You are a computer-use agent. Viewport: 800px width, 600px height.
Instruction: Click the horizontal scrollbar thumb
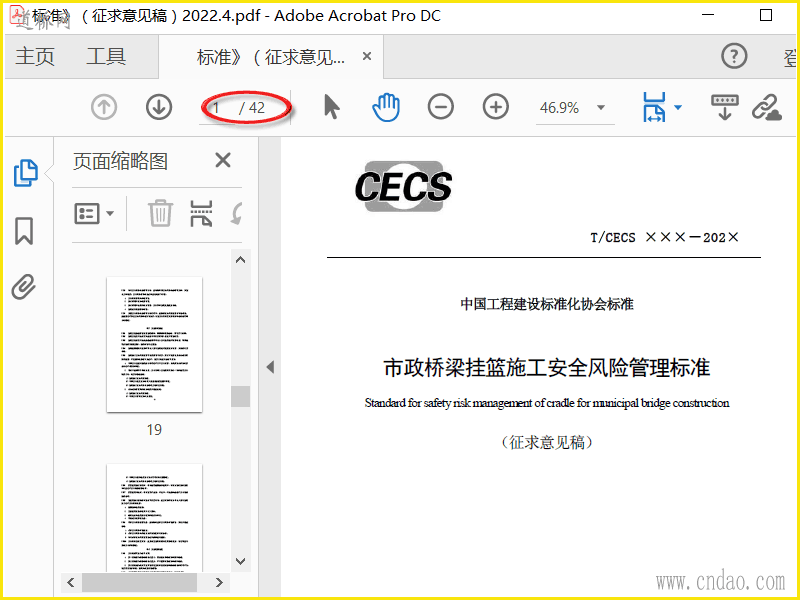point(139,582)
